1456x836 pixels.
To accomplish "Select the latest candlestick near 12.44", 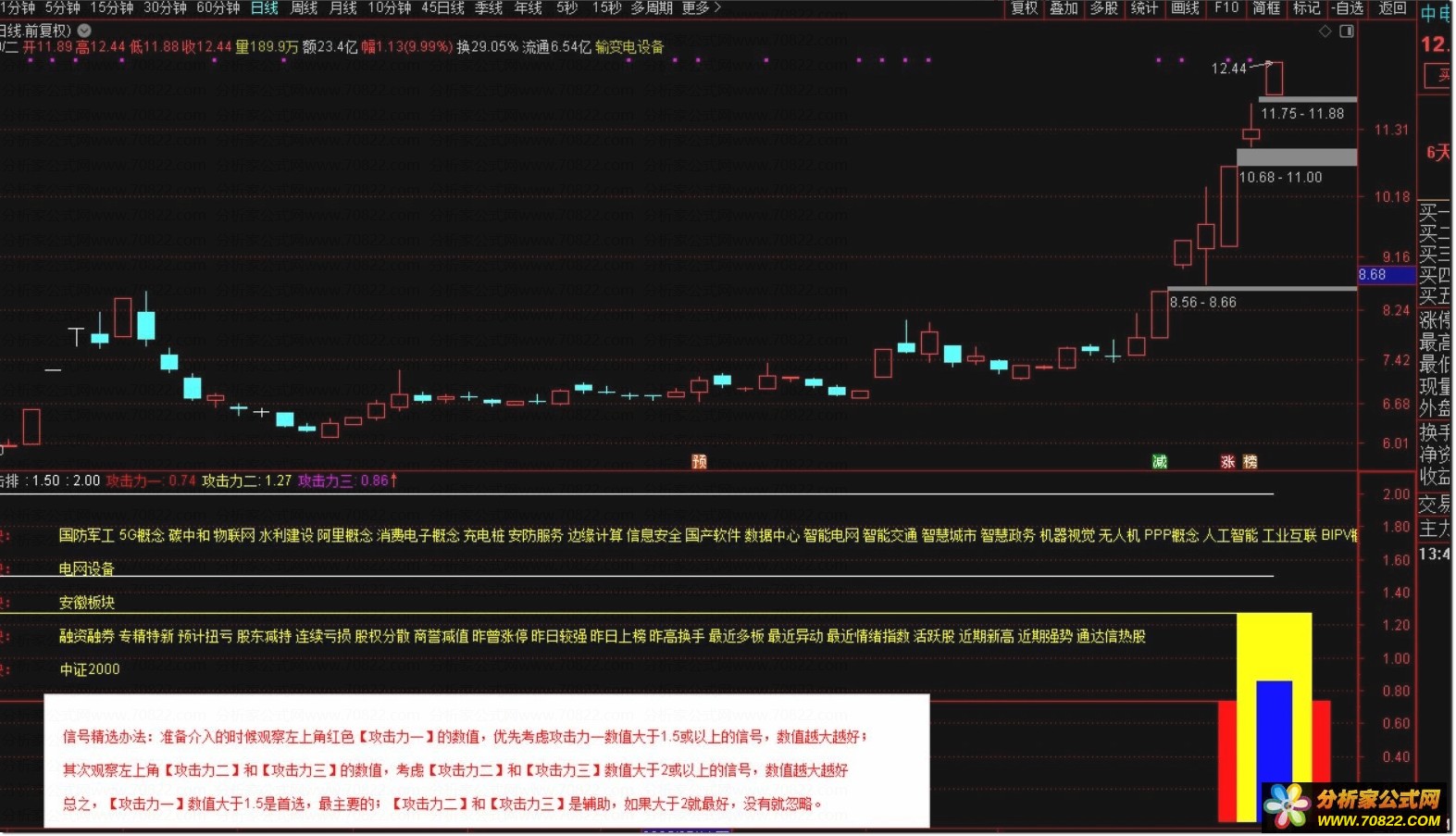I will pyautogui.click(x=1275, y=78).
